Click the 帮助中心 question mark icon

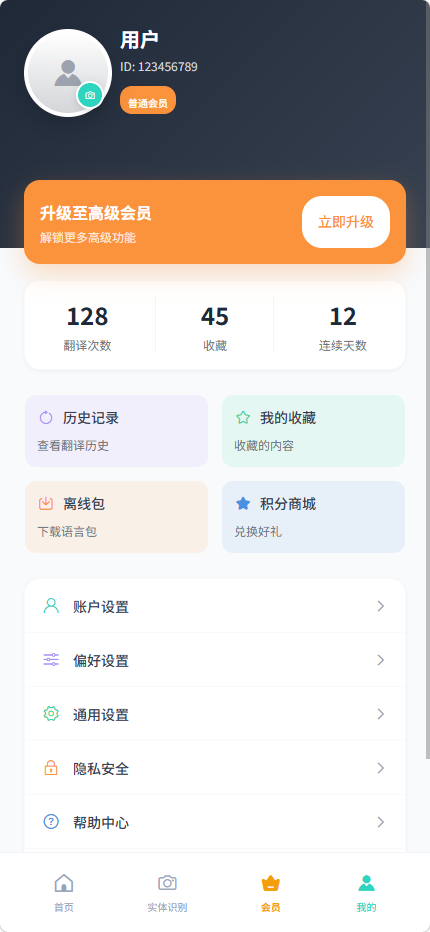point(51,822)
